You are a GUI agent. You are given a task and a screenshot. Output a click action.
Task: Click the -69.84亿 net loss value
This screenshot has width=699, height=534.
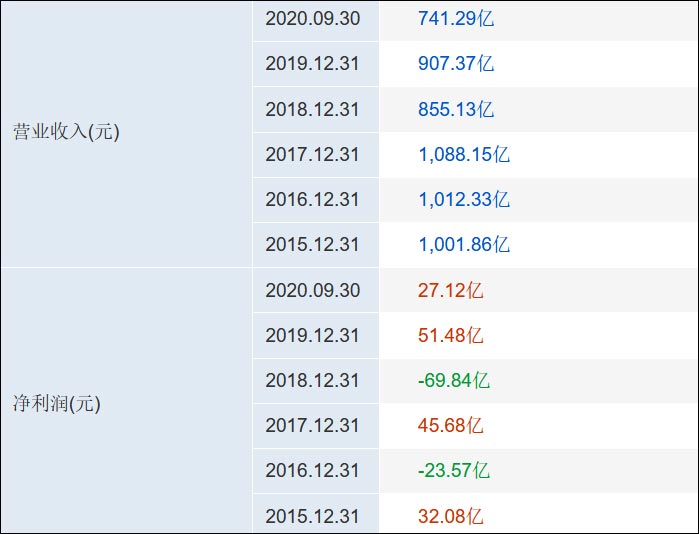tap(453, 381)
